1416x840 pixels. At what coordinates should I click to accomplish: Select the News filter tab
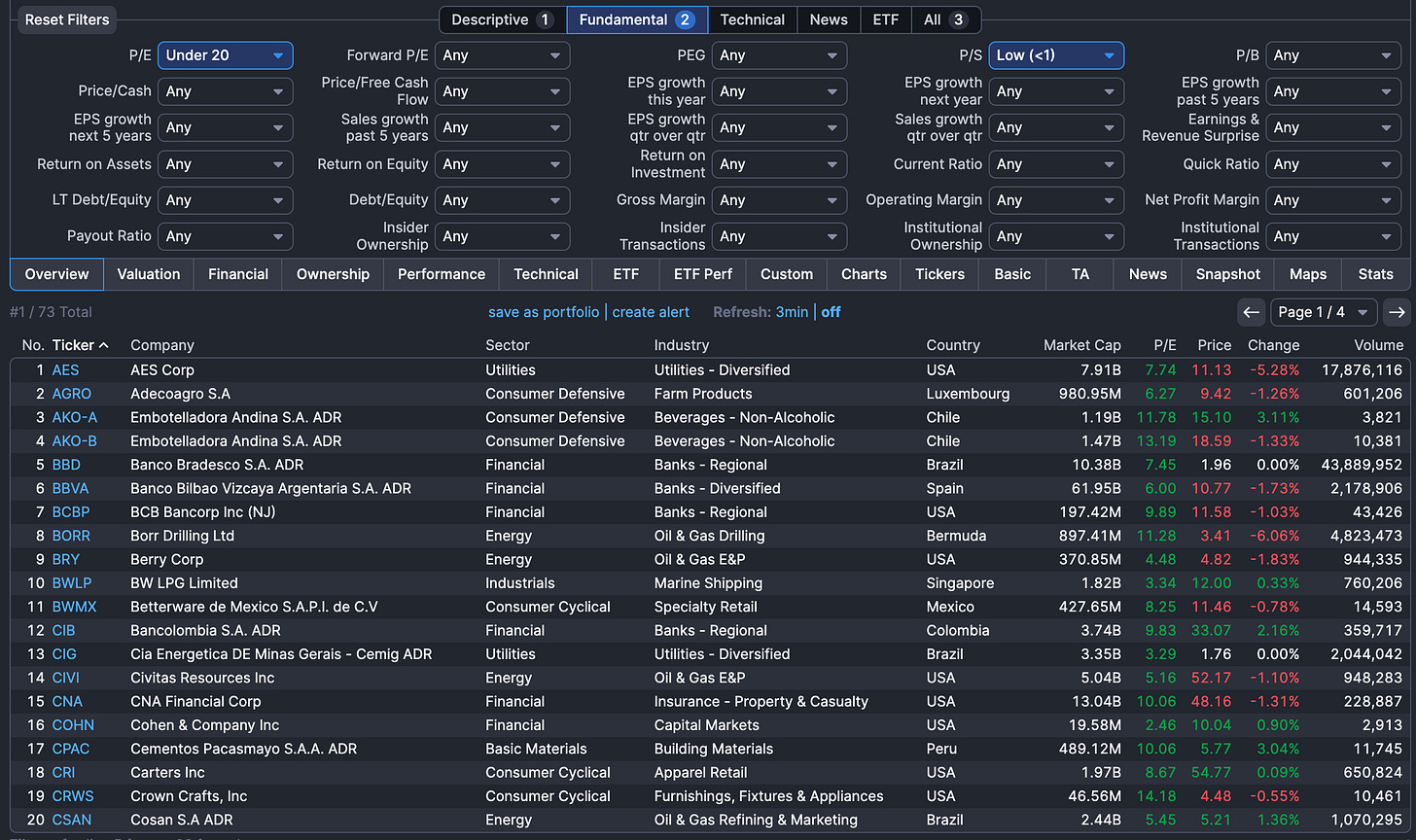coord(829,19)
